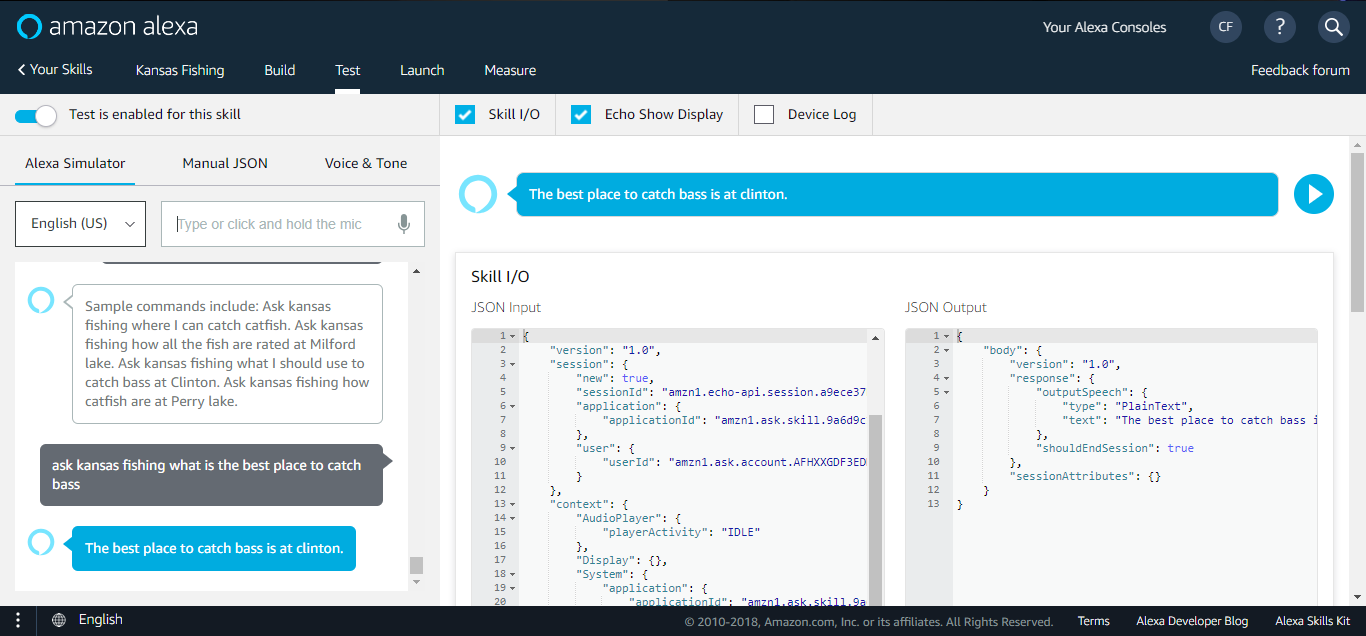Enable the Device Log checkbox

coord(764,114)
